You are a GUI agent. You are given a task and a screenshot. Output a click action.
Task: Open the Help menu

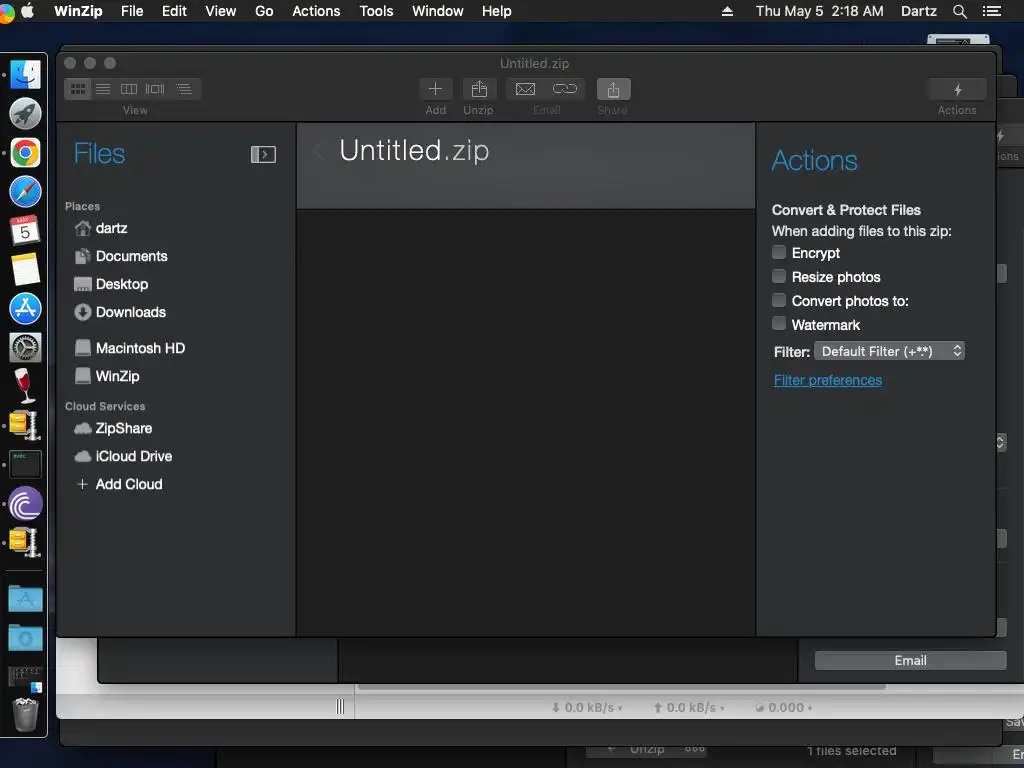point(496,11)
